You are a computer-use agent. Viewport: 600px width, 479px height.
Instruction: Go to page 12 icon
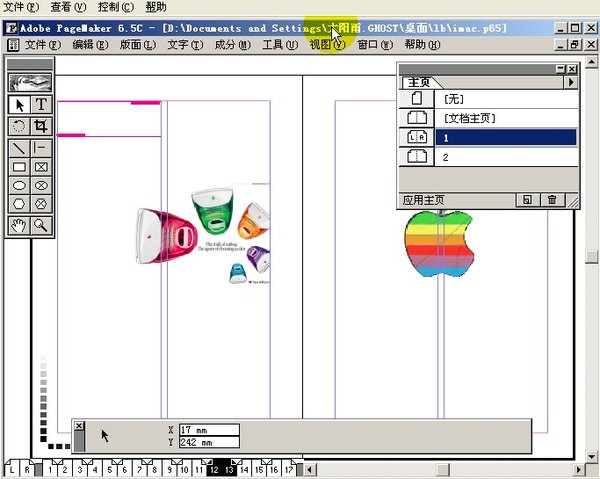click(214, 469)
